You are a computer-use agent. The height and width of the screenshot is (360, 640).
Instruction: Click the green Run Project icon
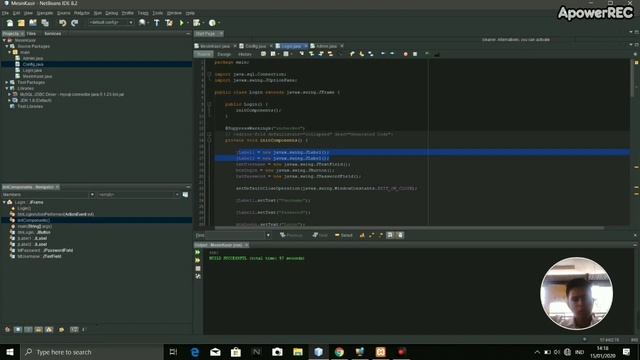tap(182, 23)
